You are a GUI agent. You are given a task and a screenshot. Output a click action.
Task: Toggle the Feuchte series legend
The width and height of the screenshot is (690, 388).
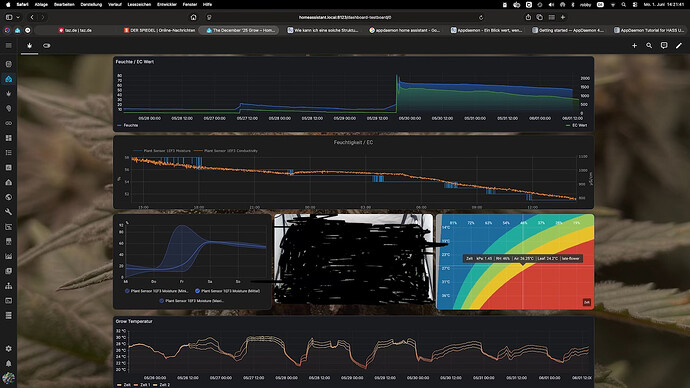(x=128, y=125)
